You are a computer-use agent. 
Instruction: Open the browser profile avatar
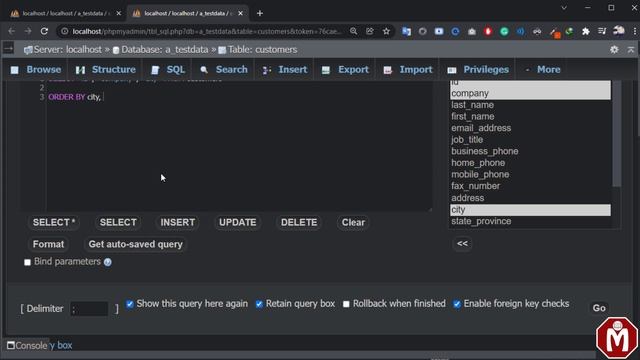coord(619,31)
